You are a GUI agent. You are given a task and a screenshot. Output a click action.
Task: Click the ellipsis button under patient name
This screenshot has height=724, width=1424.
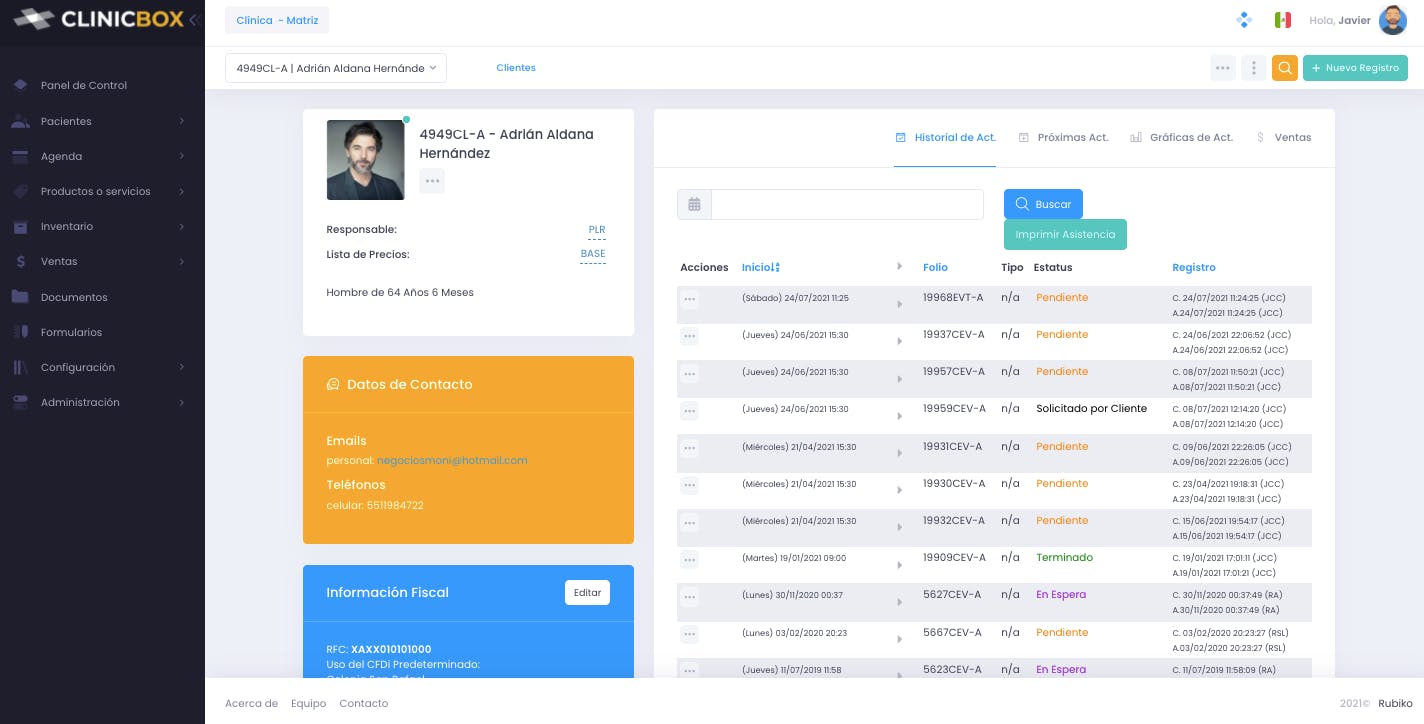(432, 181)
